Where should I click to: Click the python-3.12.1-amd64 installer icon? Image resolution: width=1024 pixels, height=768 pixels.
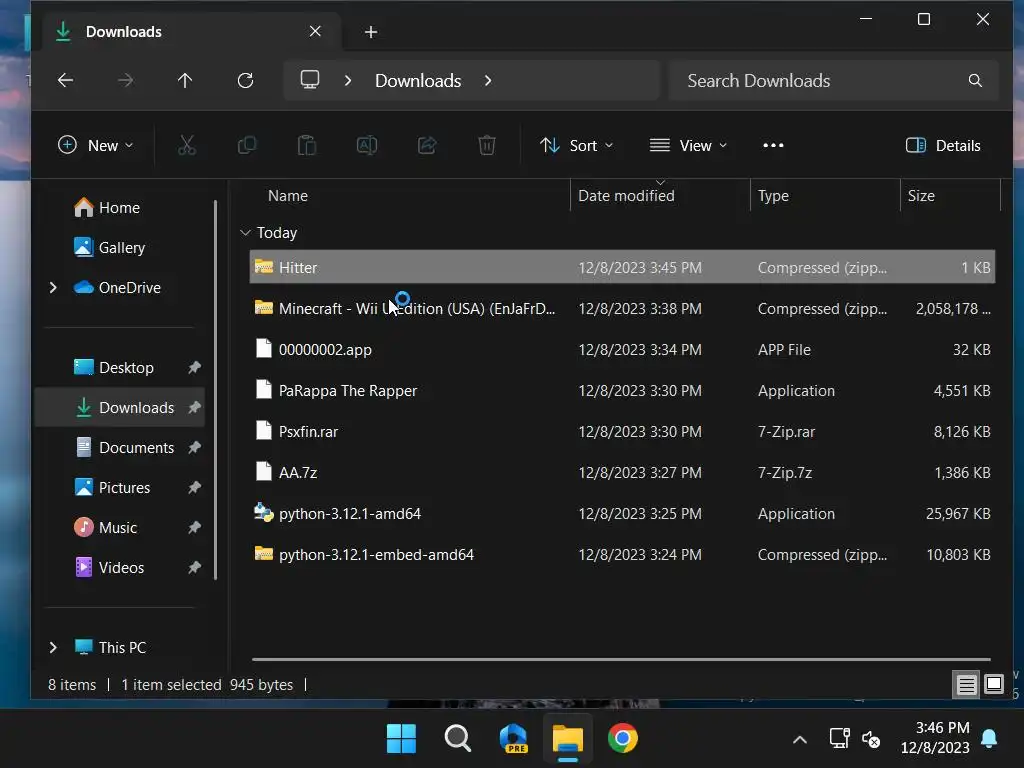[x=264, y=513]
